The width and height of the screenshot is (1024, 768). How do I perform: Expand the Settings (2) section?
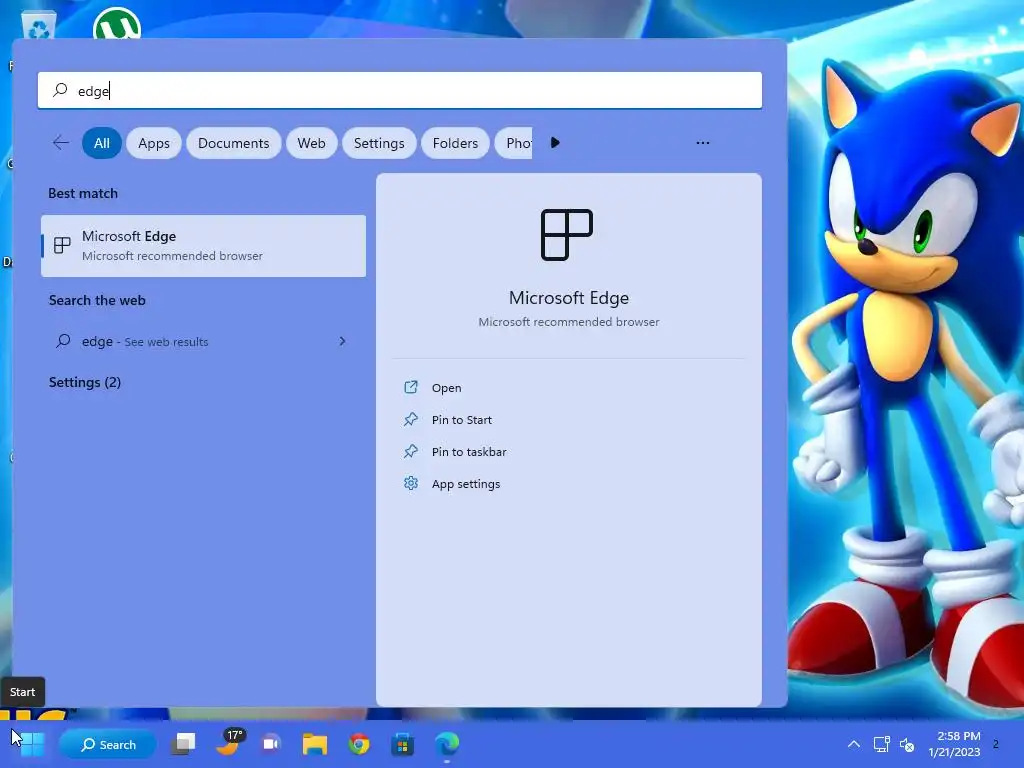pyautogui.click(x=85, y=382)
